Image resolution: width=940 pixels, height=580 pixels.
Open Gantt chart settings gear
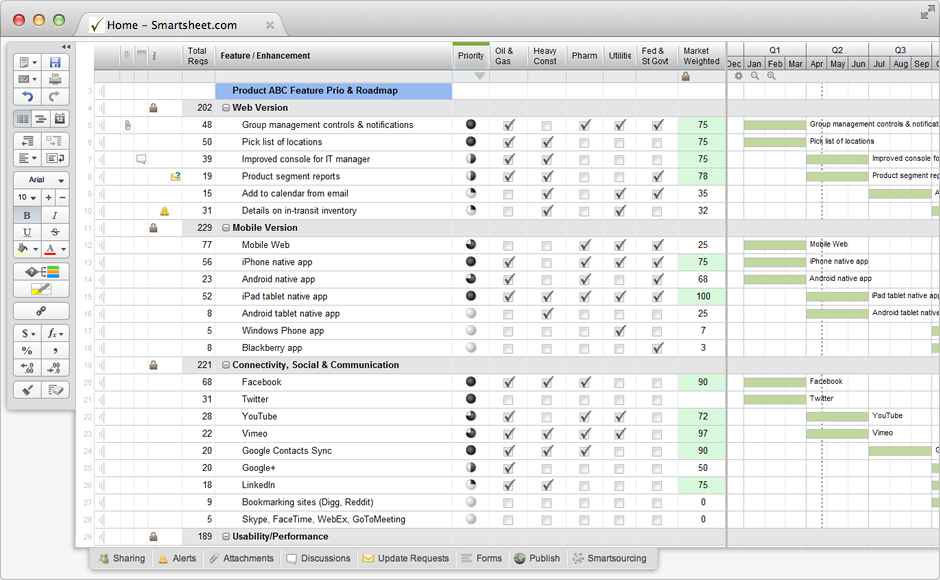(x=738, y=76)
